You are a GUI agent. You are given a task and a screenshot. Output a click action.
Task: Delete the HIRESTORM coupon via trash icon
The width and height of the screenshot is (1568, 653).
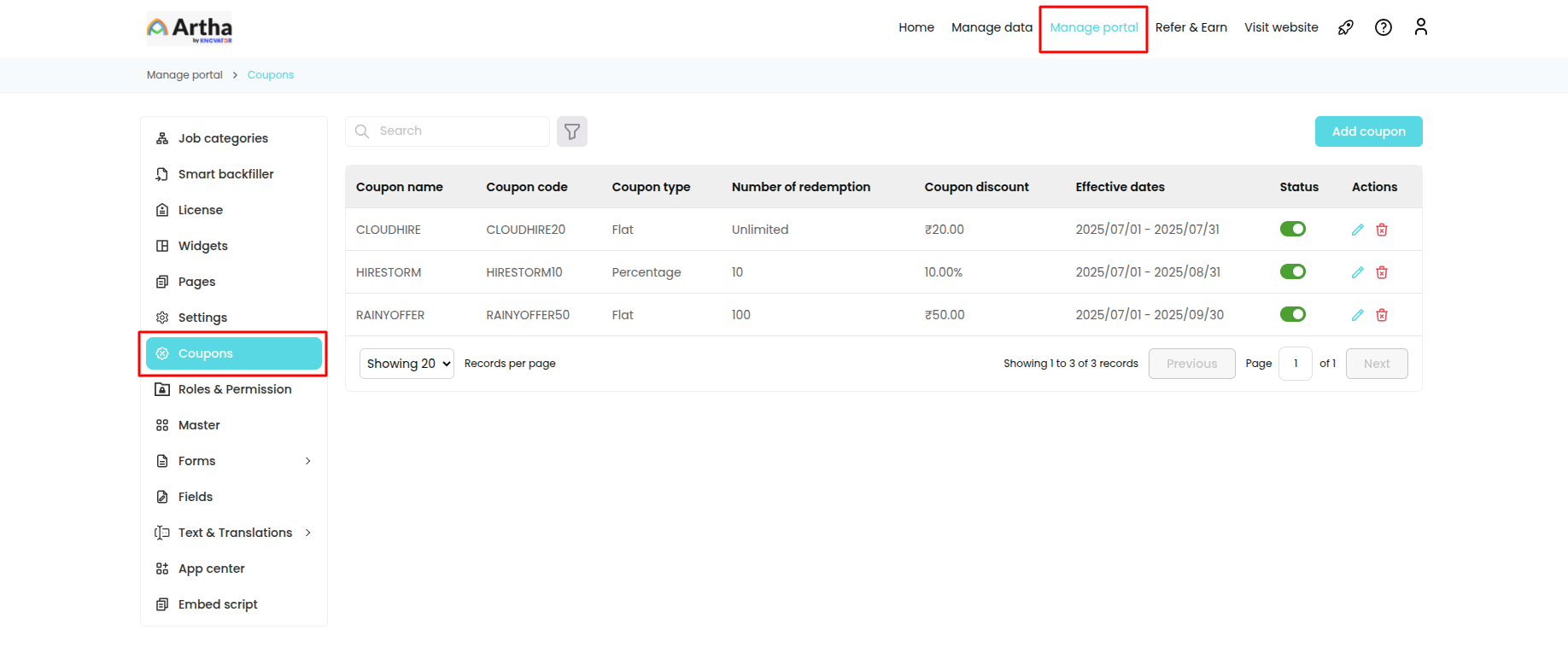[x=1381, y=272]
